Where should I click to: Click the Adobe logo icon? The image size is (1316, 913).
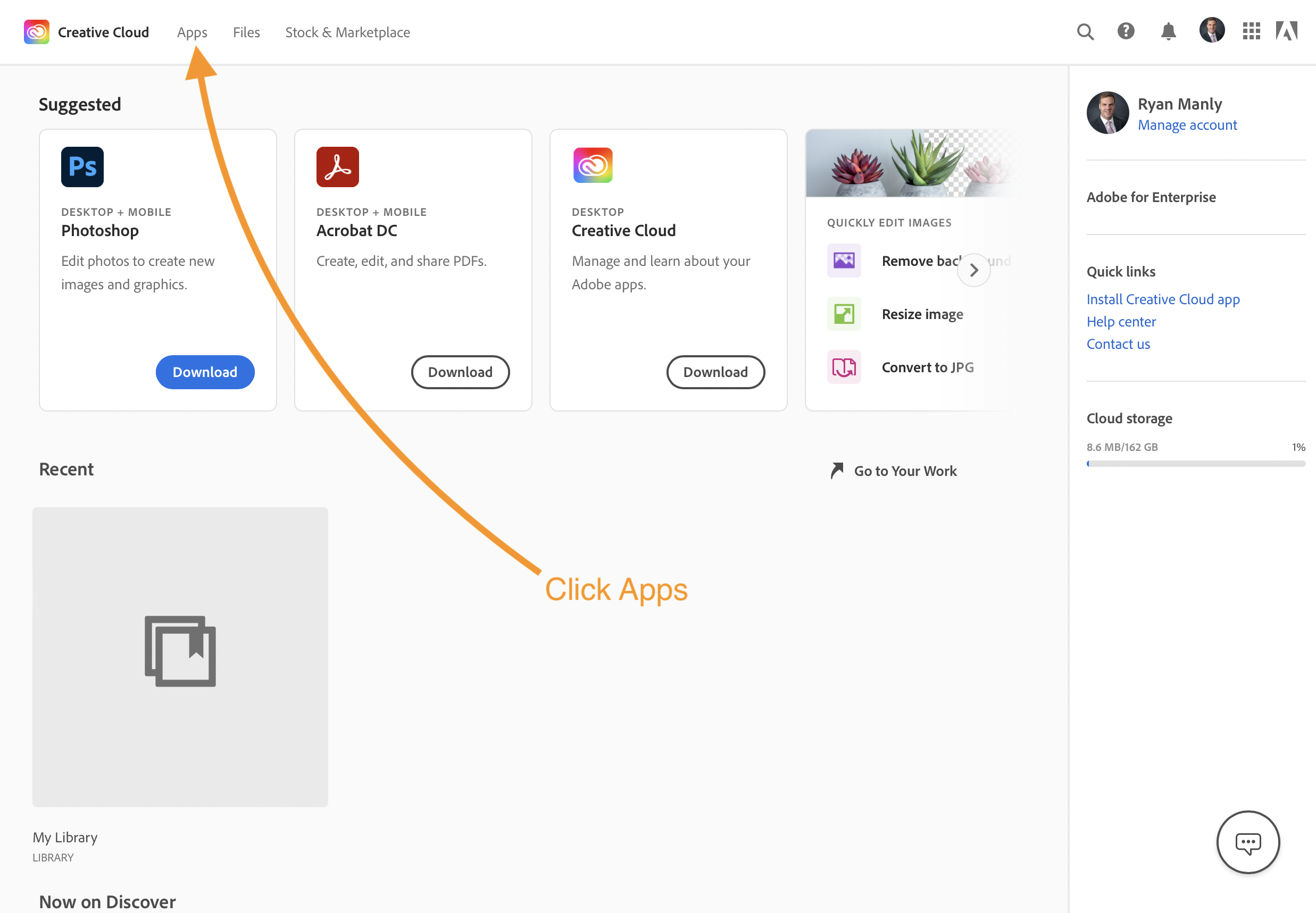click(1286, 31)
